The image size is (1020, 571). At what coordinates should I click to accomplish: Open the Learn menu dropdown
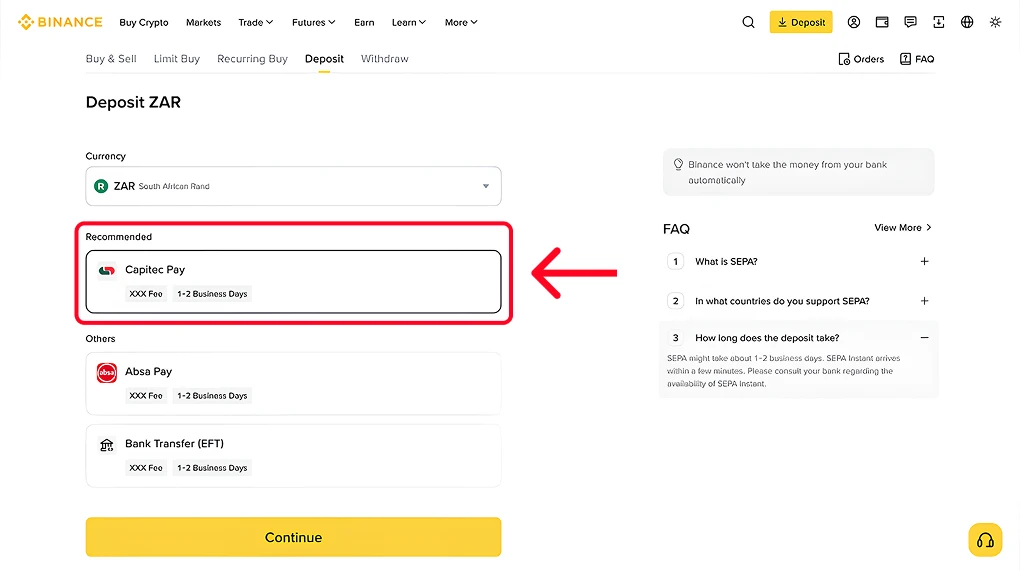tap(409, 22)
